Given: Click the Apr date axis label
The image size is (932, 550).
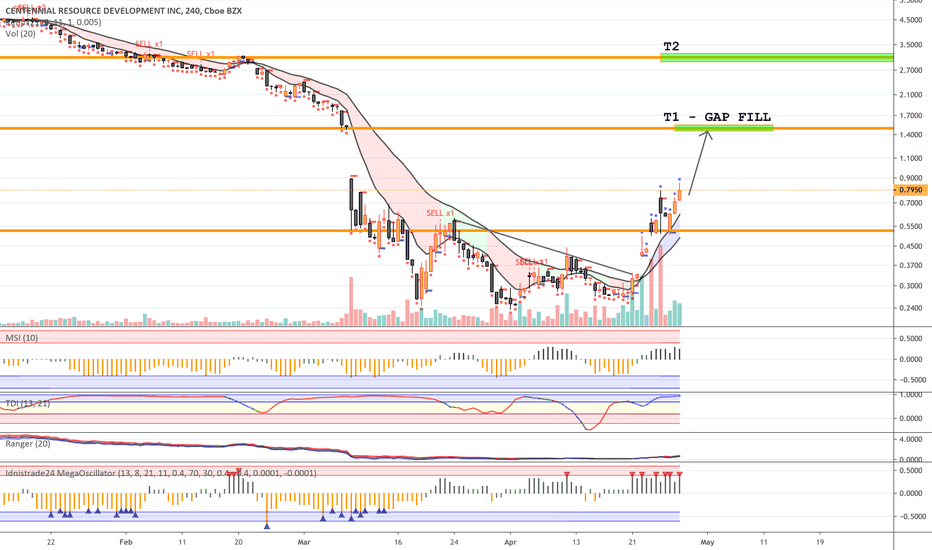Looking at the screenshot, I should 510,542.
